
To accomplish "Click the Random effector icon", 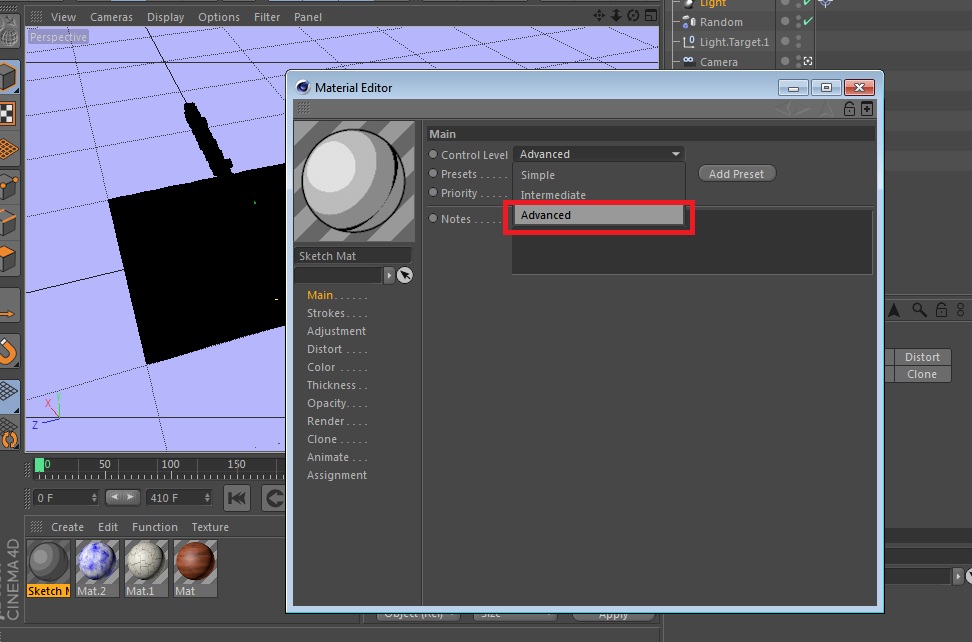I will (688, 22).
